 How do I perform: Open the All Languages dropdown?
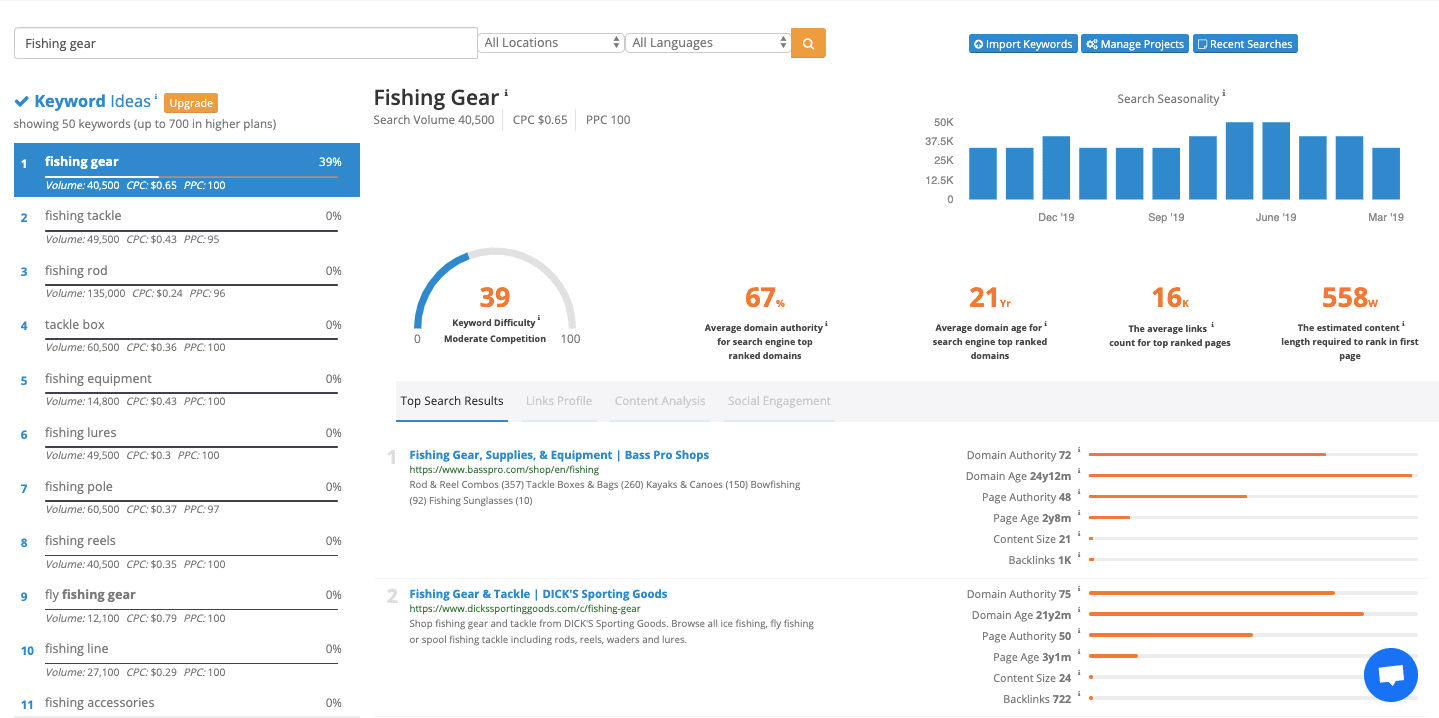tap(708, 43)
